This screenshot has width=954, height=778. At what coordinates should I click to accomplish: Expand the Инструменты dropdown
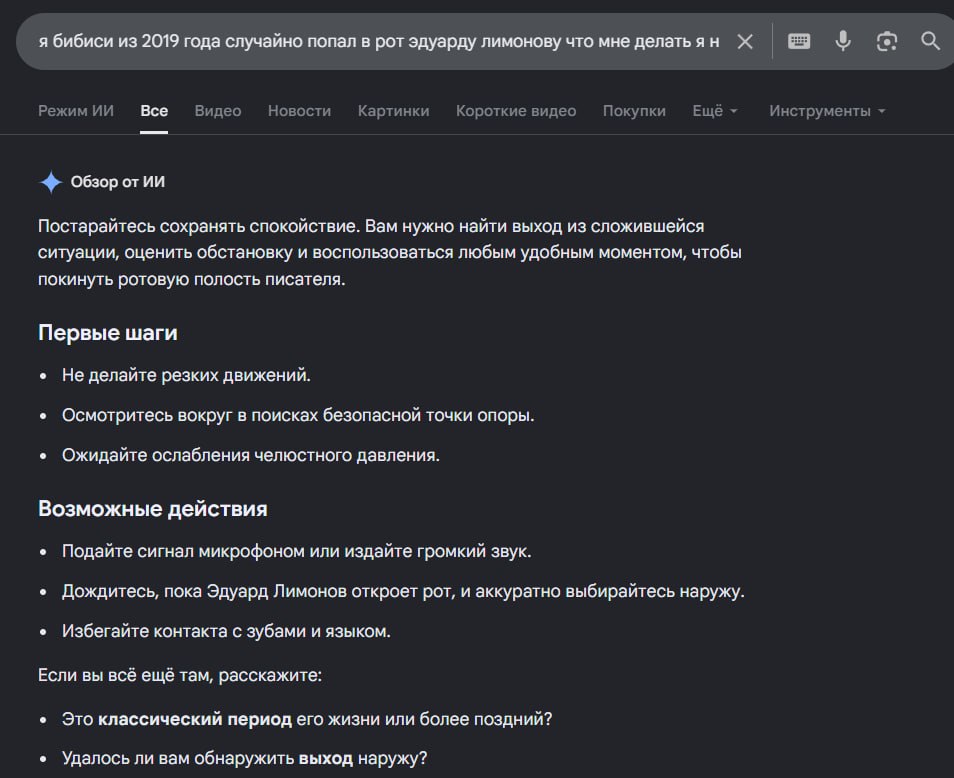(x=827, y=111)
